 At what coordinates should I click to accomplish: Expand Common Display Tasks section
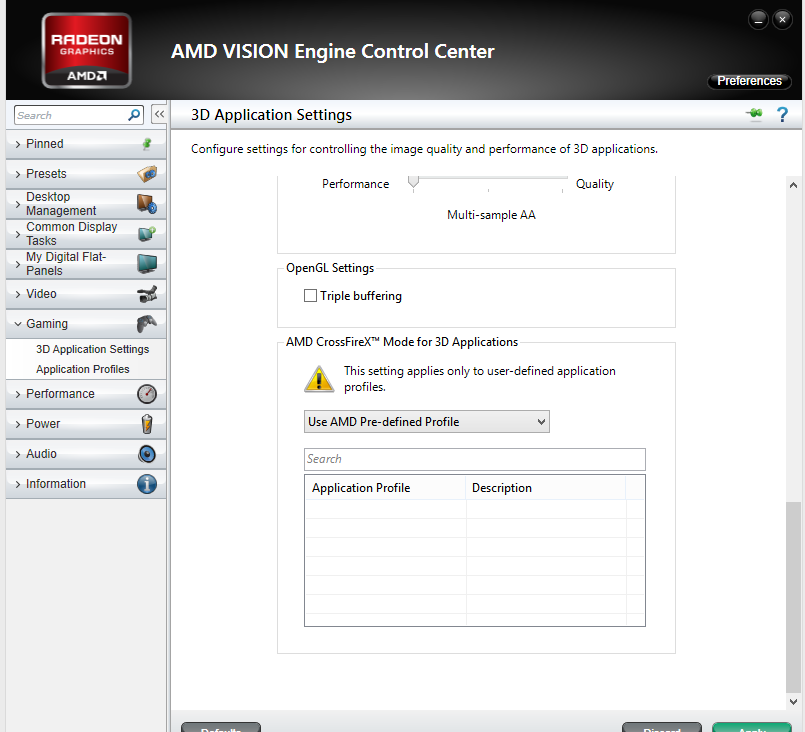click(86, 234)
